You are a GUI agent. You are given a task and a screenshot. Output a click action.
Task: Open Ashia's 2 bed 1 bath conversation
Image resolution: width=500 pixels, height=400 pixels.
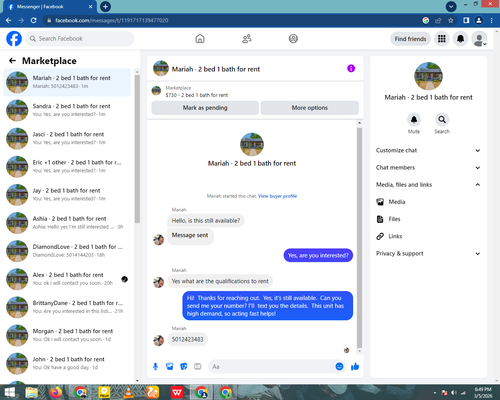[x=67, y=223]
